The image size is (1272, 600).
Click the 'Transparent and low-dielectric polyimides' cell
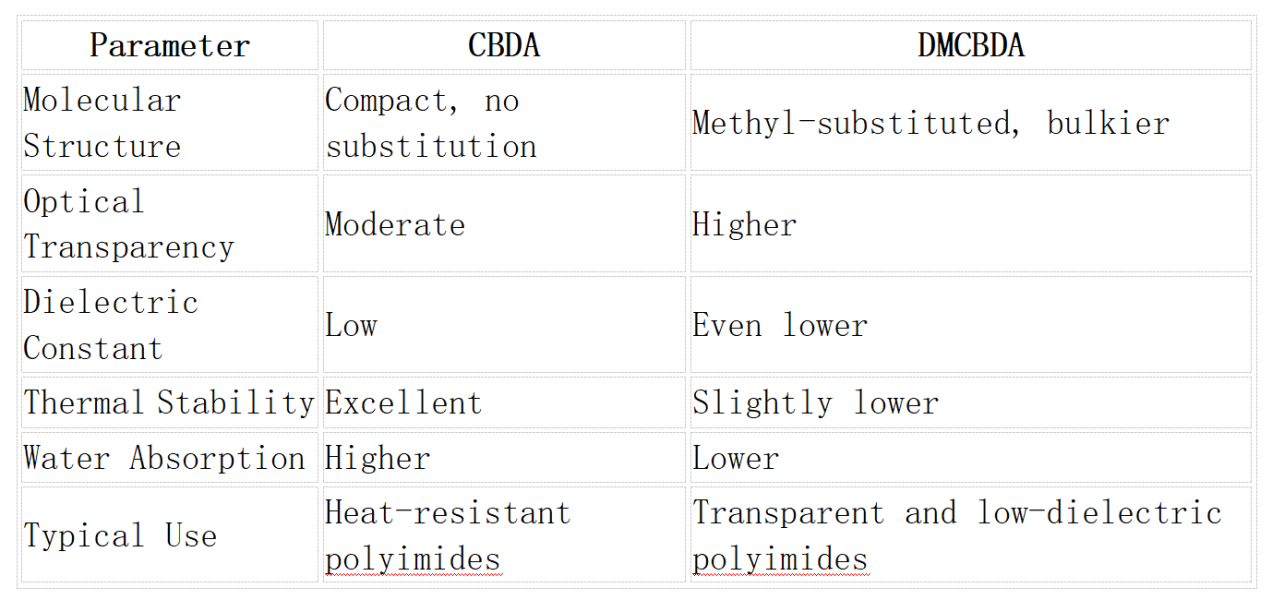click(970, 534)
